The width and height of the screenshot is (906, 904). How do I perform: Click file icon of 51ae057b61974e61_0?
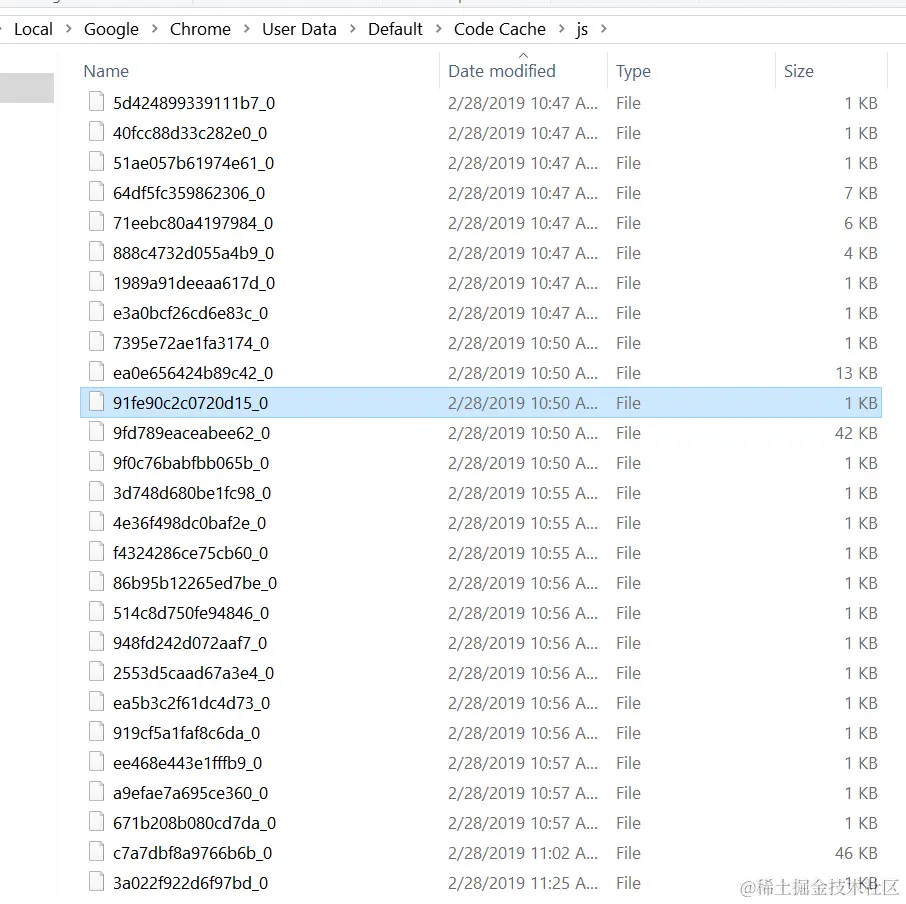[x=96, y=161]
